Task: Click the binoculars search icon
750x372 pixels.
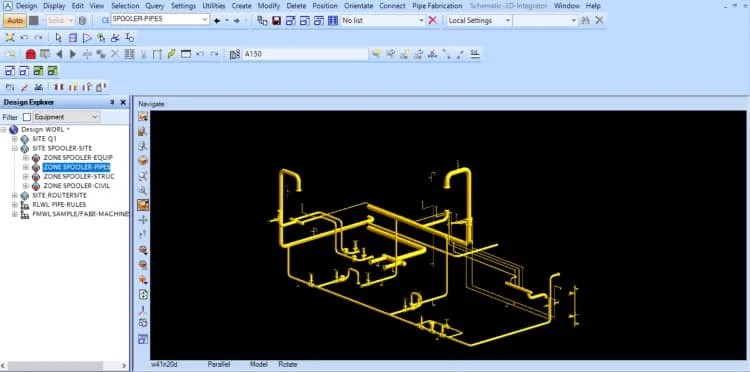Action: [585, 20]
